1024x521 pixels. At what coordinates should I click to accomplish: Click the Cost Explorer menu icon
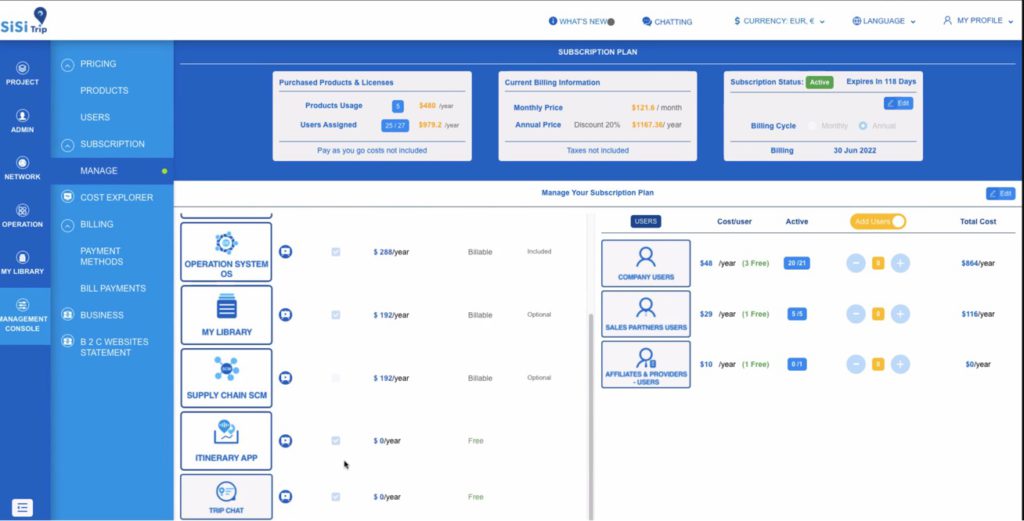tap(67, 197)
